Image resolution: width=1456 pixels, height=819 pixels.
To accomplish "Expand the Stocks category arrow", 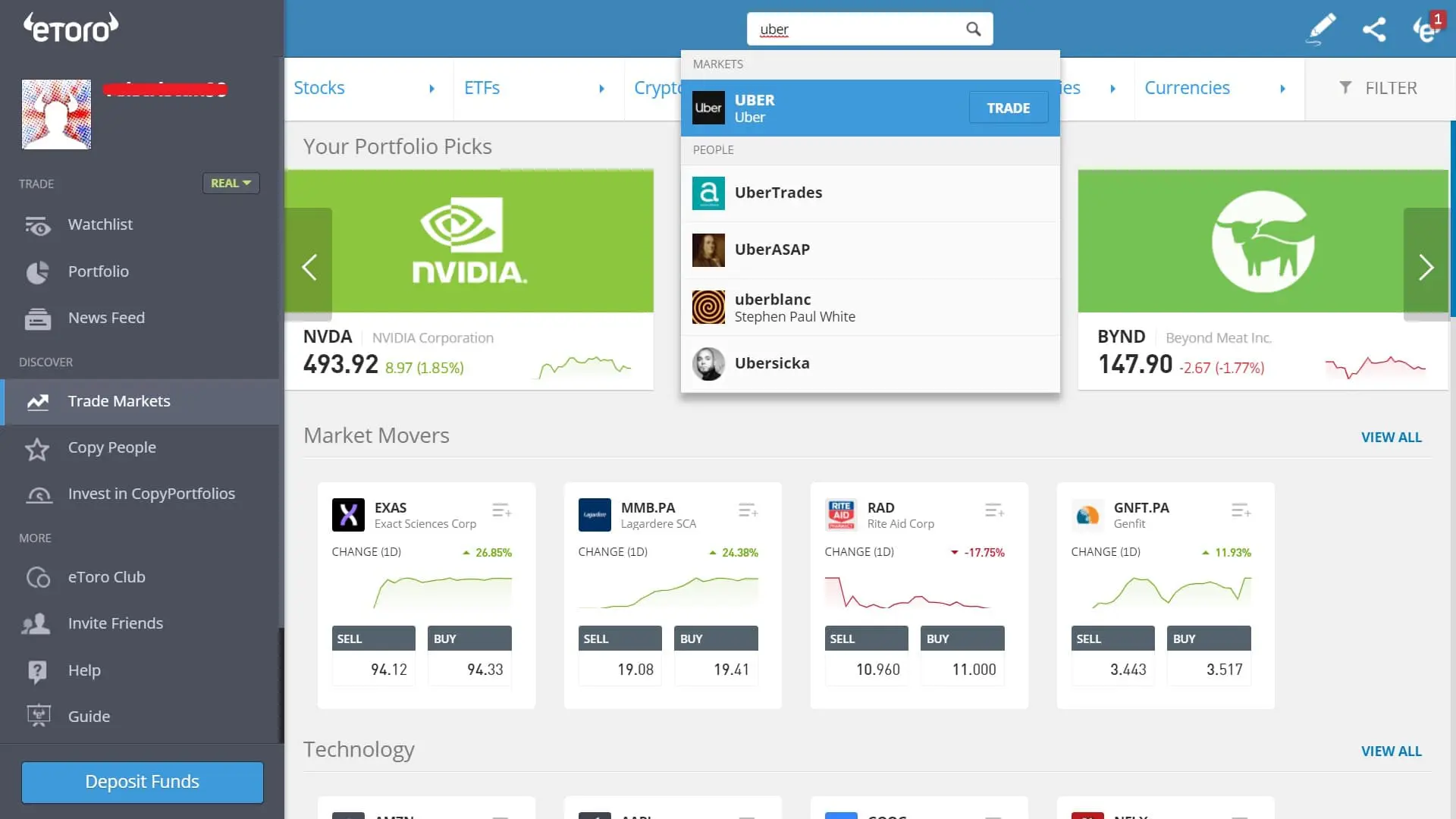I will point(431,89).
